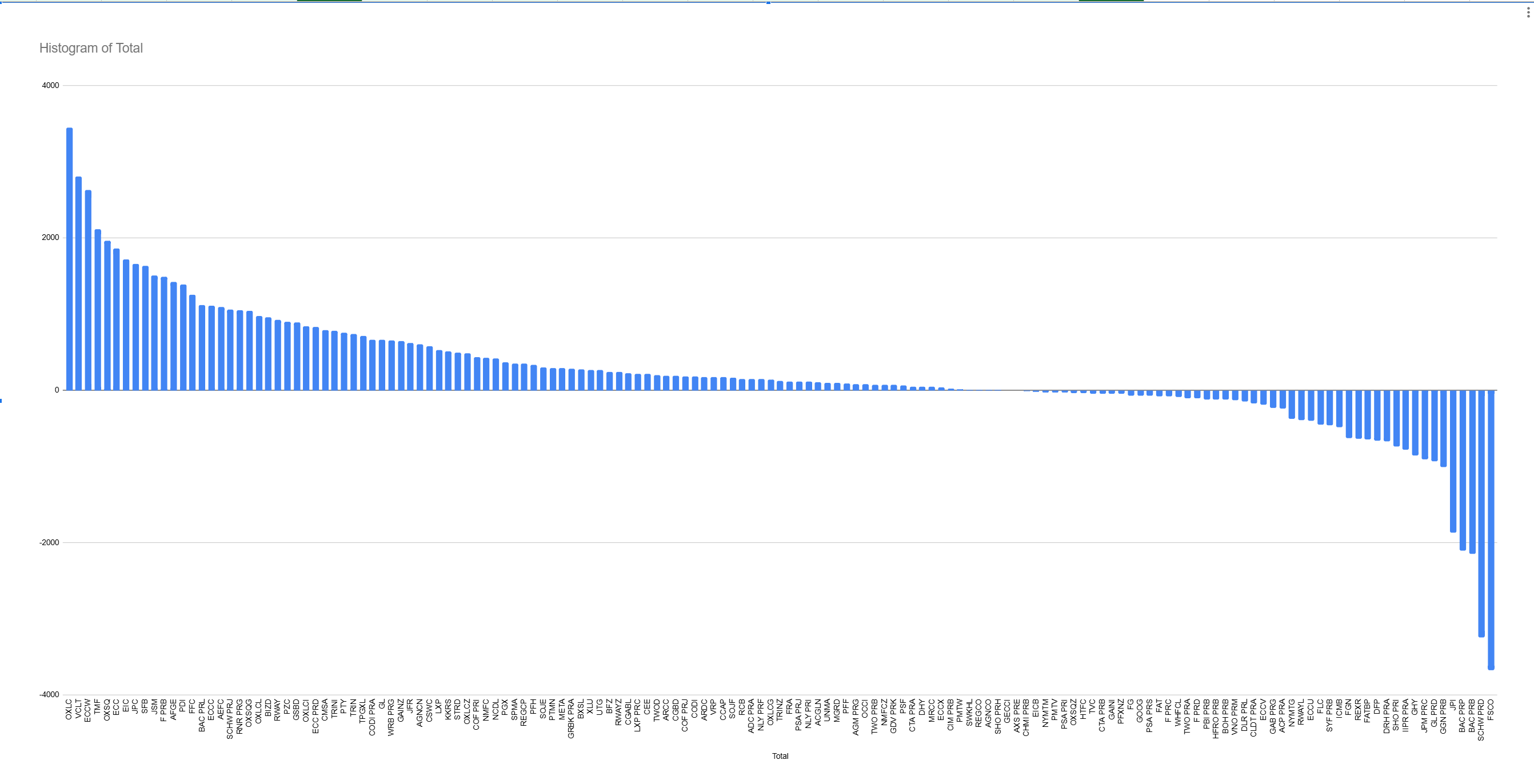Click the tallest bar labeled OXLC
1534x784 pixels.
point(69,259)
